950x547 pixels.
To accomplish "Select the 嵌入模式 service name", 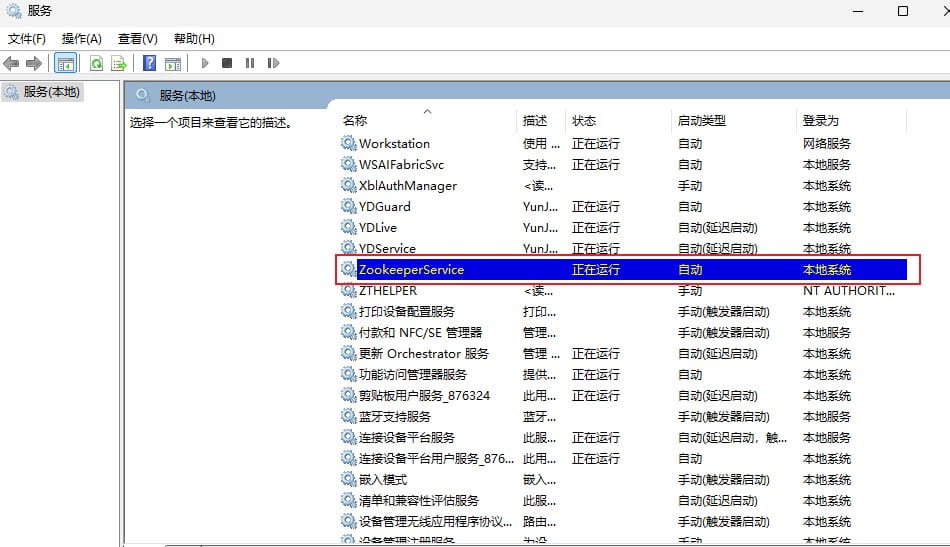I will point(383,480).
